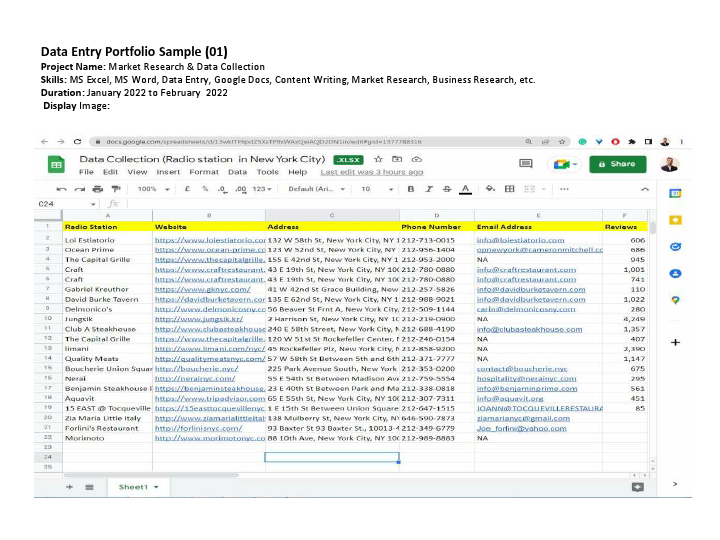Open the 'Last edit was 3 hours ago' link
Viewport: 720px width, 540px height.
tap(372, 172)
